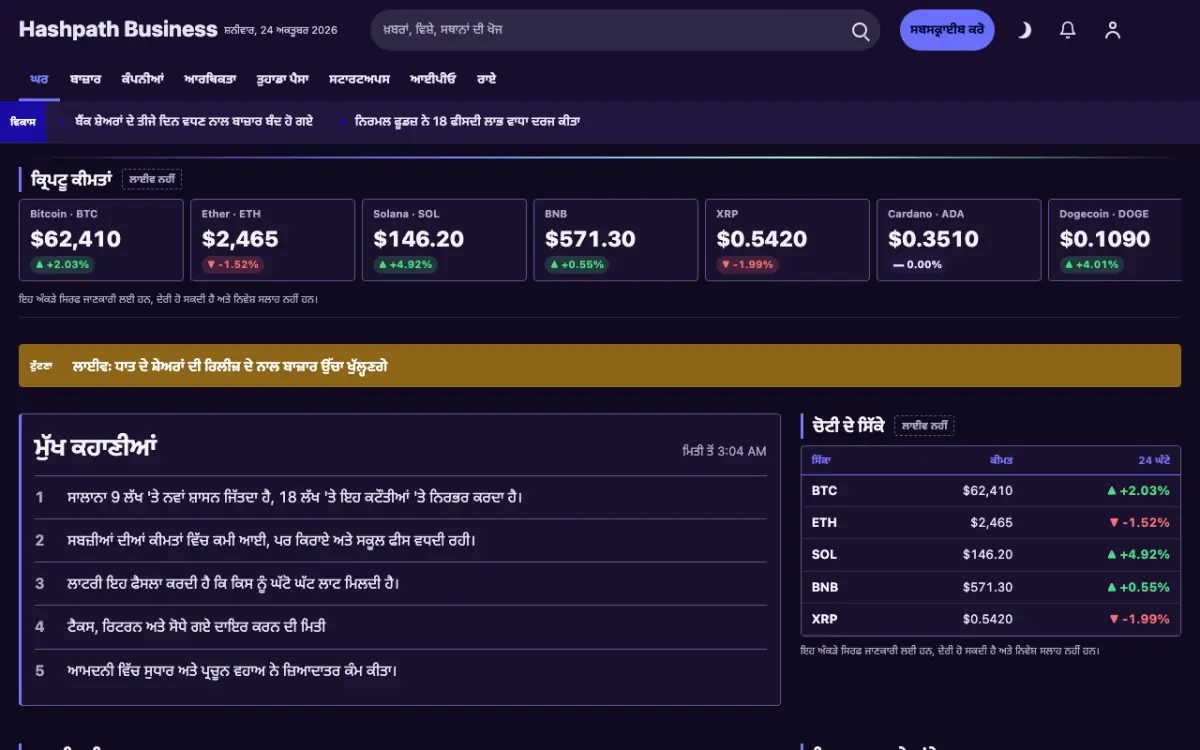Open story 4 about tax returns
This screenshot has height=750, width=1200.
click(x=196, y=627)
